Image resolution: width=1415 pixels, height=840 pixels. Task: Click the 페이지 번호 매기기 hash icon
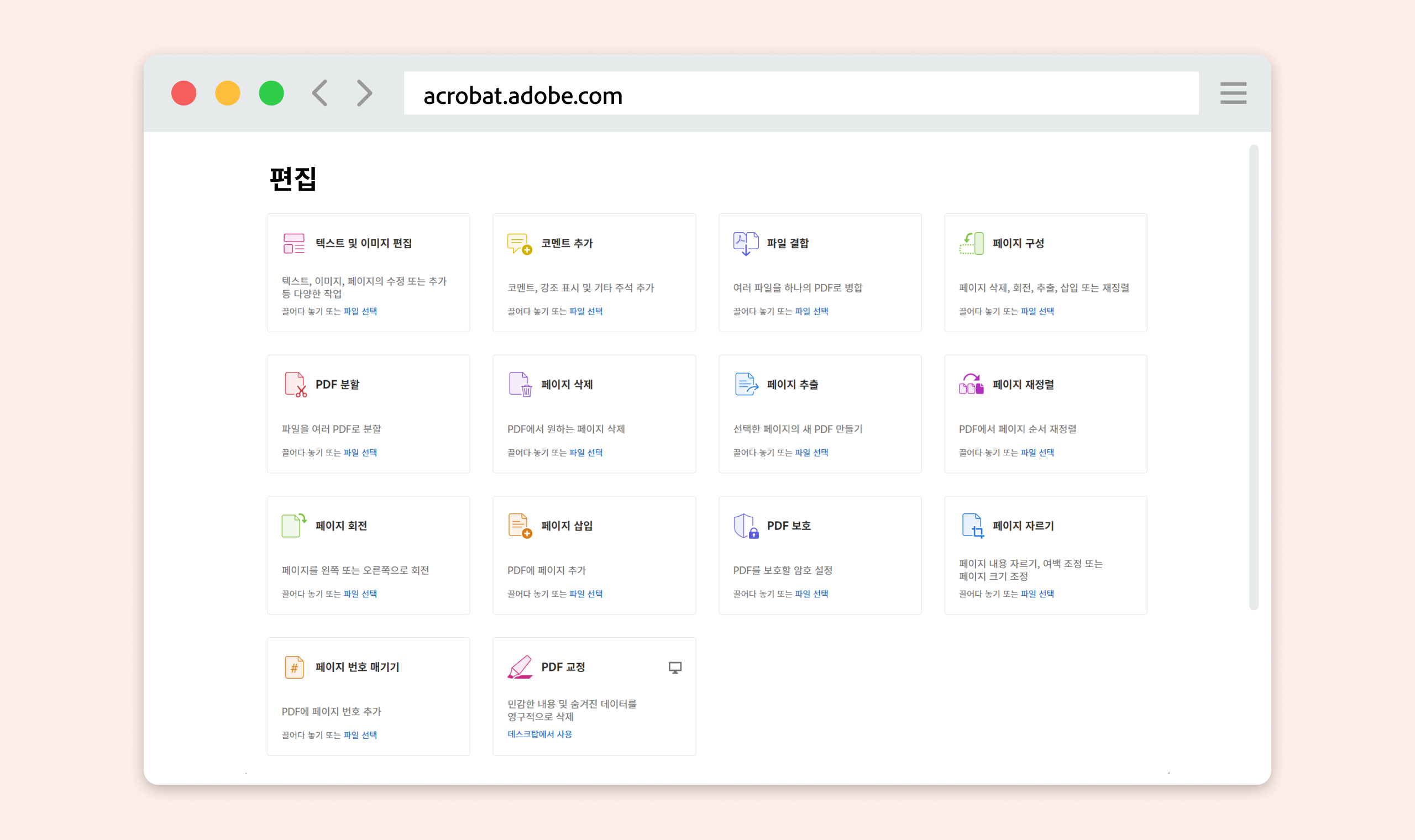tap(294, 667)
